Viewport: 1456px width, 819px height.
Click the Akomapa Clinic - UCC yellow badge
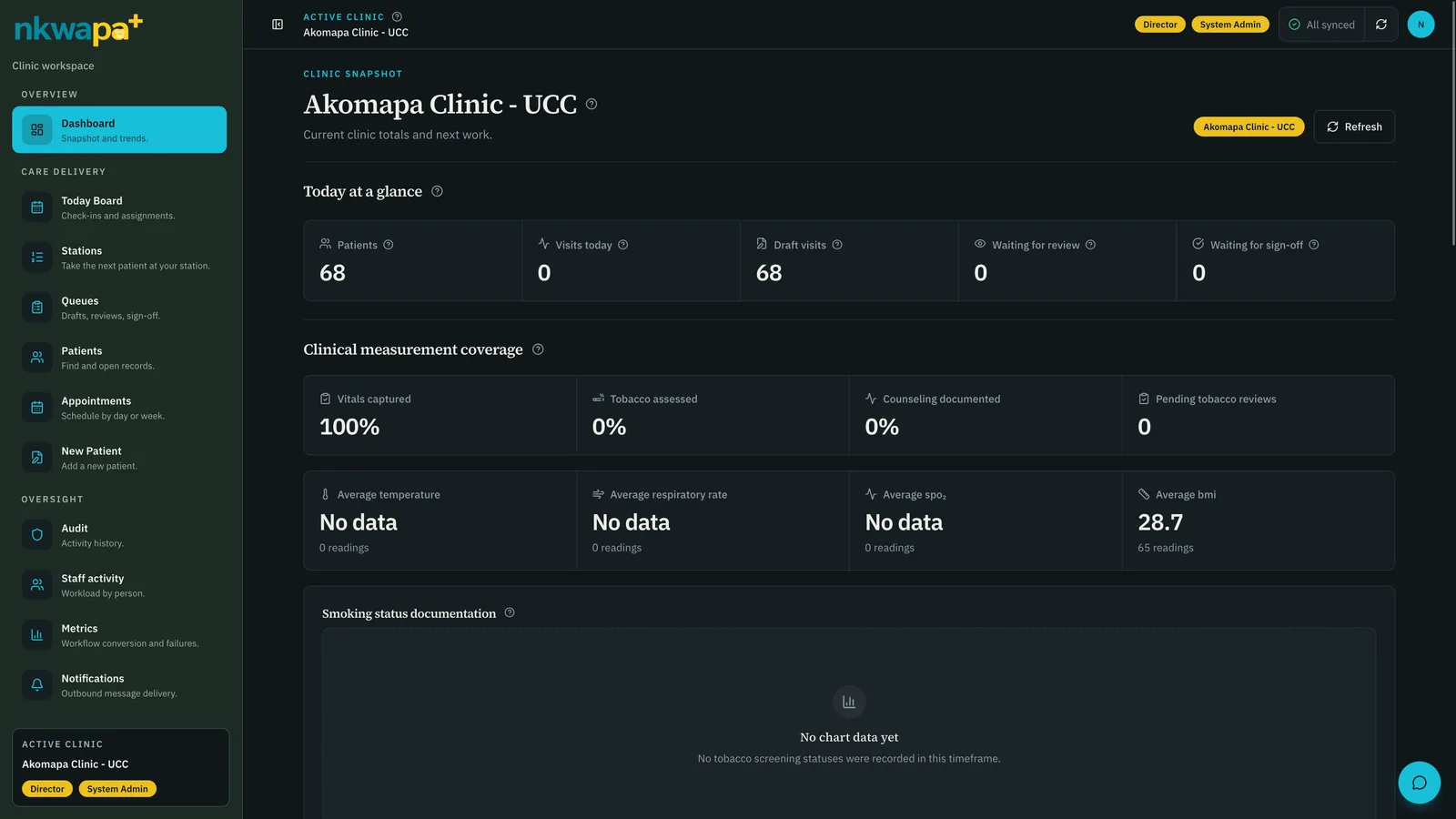tap(1249, 126)
